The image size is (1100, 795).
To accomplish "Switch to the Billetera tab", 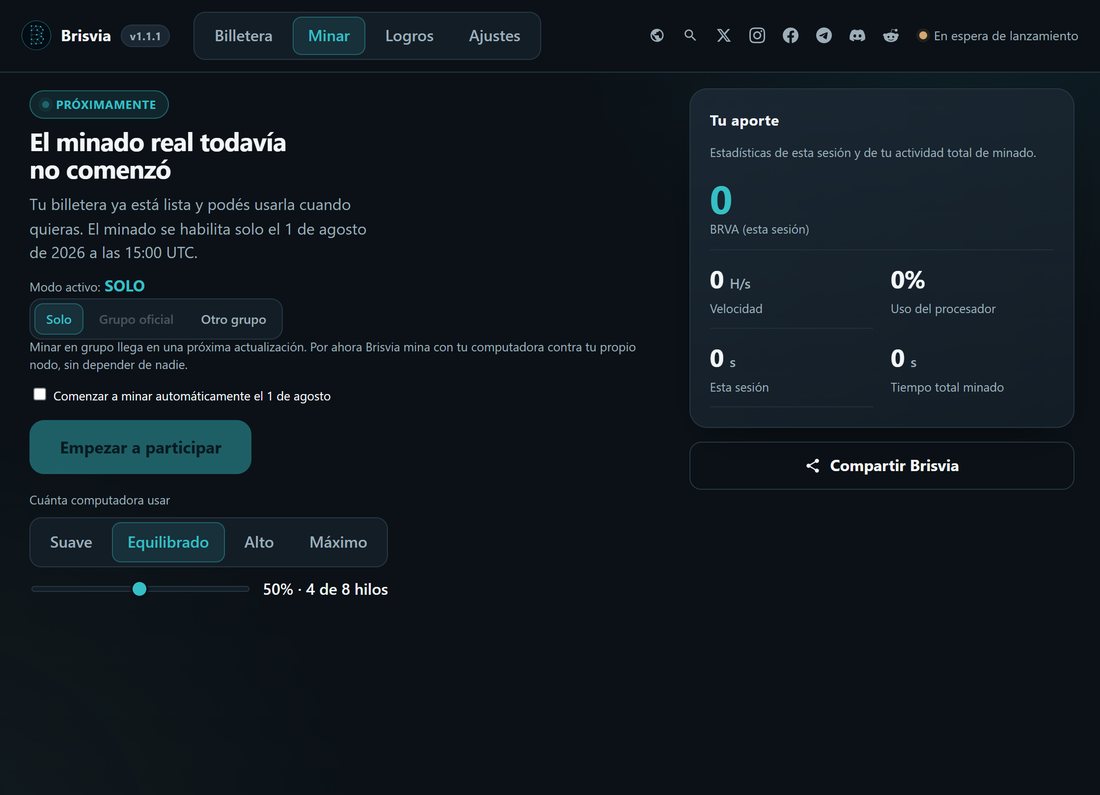I will click(x=243, y=36).
